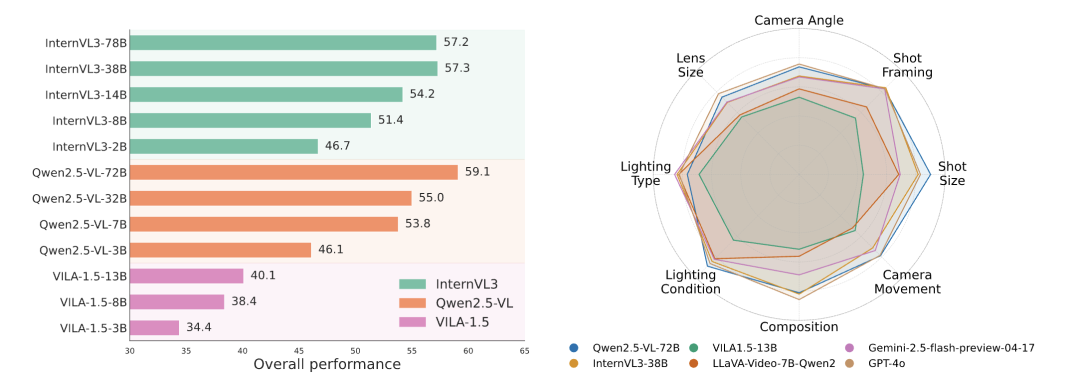Click the Shot Size radar label
This screenshot has width=1080, height=380.
pos(952,173)
